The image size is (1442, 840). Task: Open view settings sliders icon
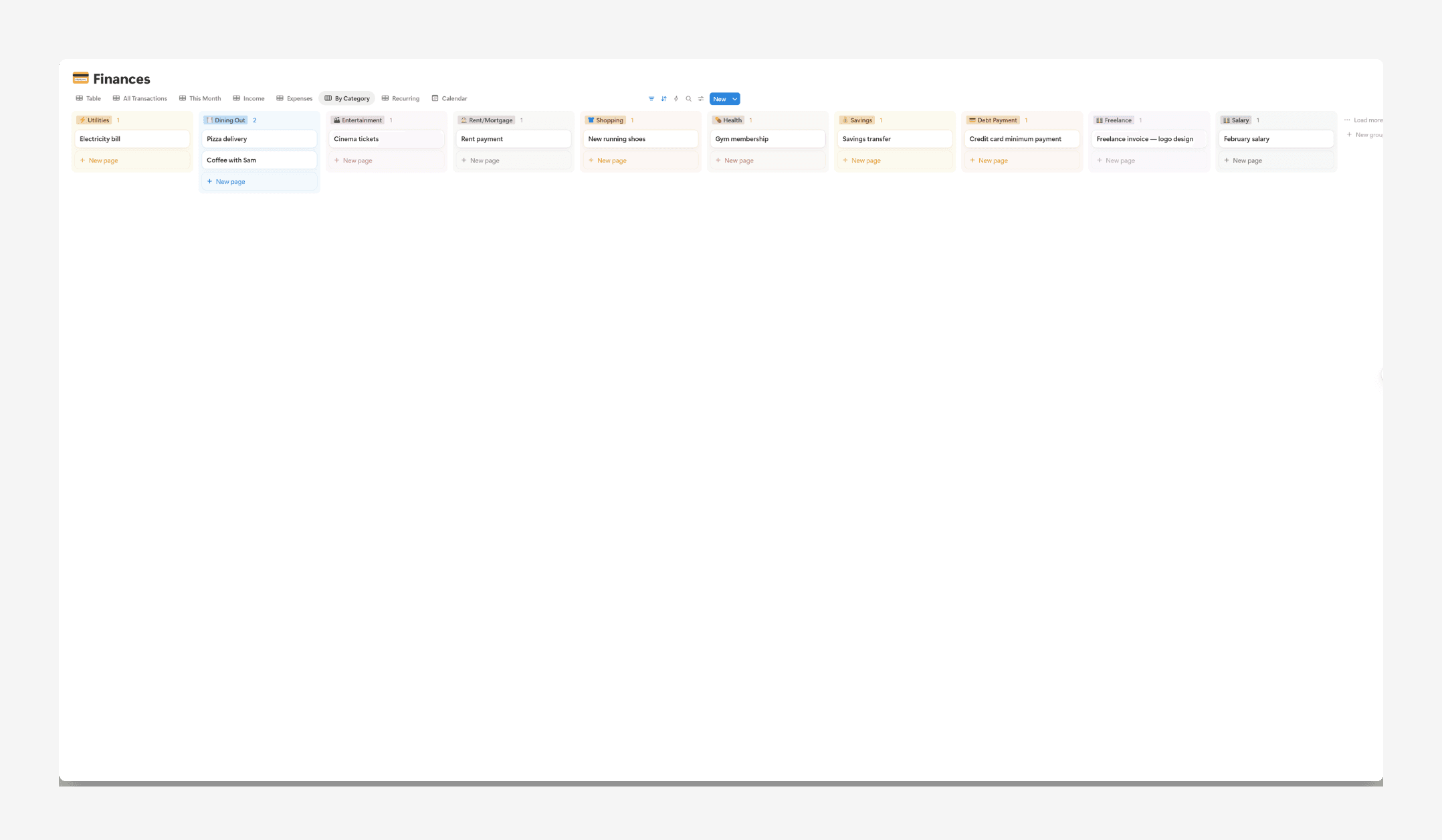[701, 99]
